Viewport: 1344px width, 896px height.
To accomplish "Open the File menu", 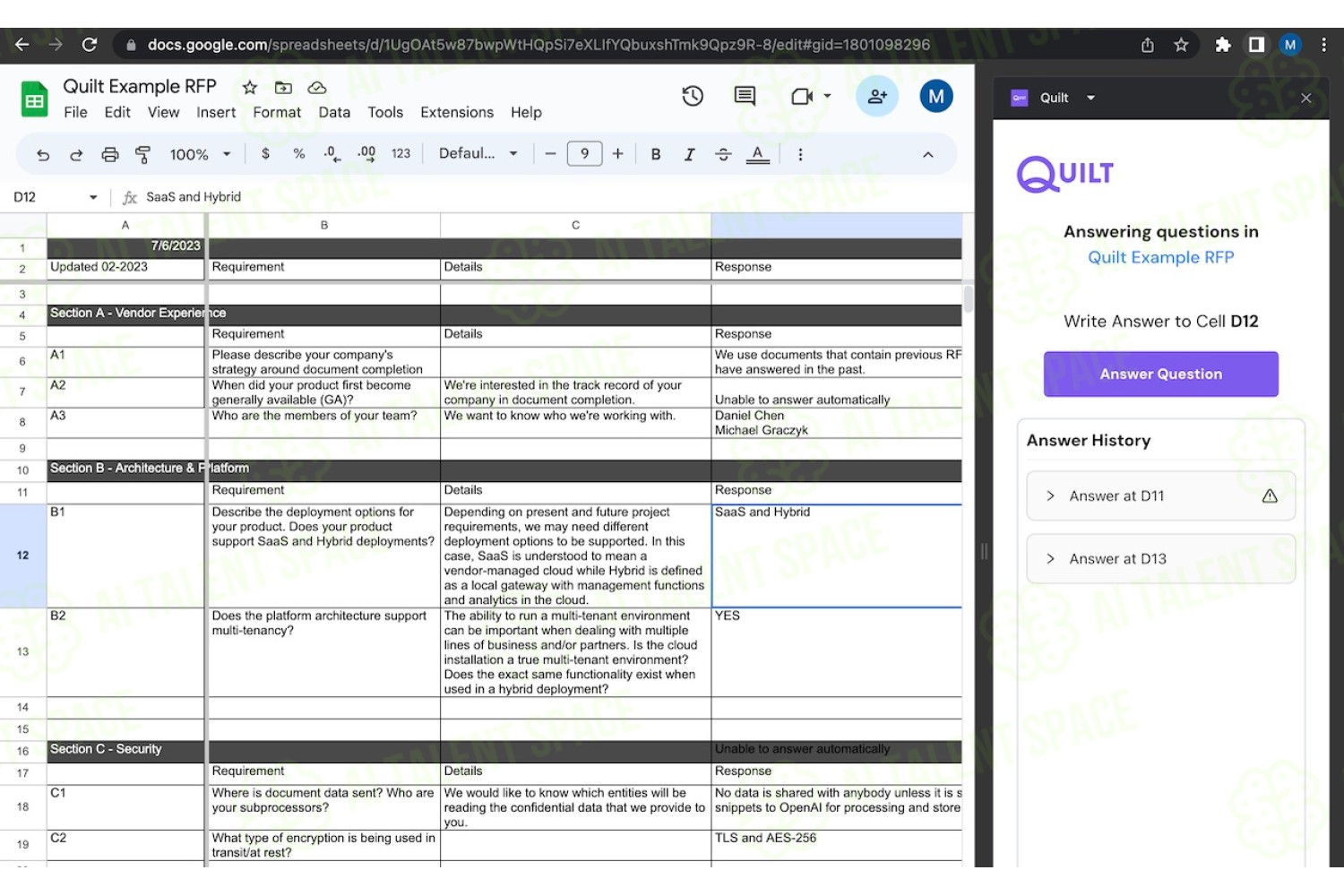I will point(76,112).
